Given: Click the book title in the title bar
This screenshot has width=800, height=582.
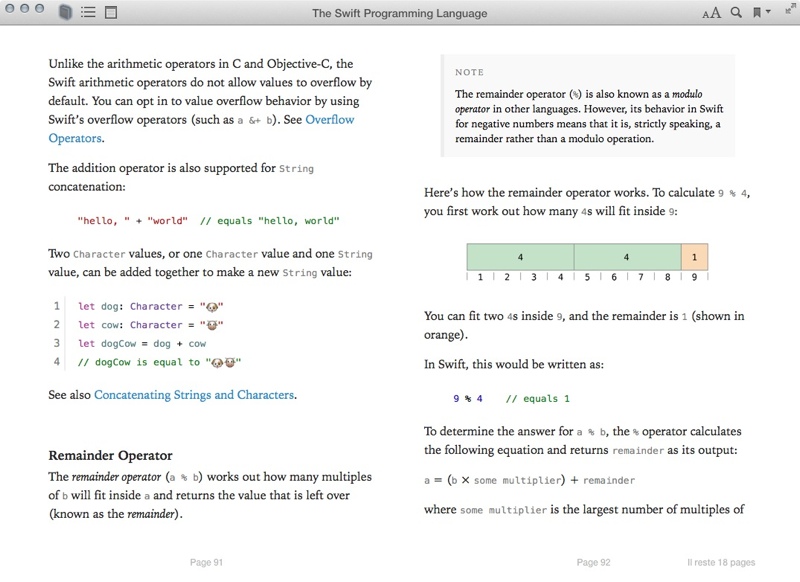Looking at the screenshot, I should click(399, 13).
